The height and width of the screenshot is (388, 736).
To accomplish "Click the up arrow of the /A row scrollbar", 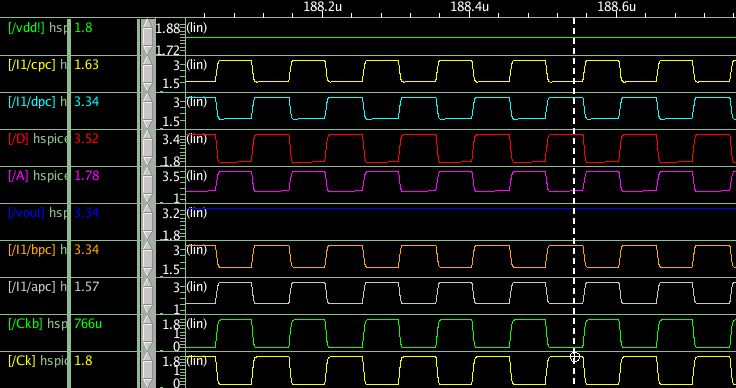I will [147, 171].
